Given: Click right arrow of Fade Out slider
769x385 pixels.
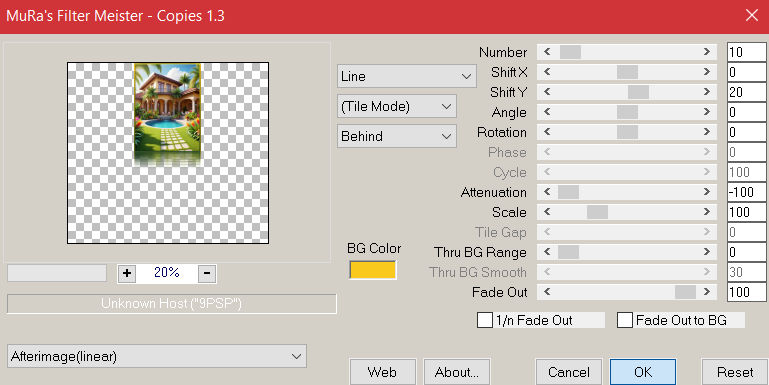Looking at the screenshot, I should (x=707, y=292).
